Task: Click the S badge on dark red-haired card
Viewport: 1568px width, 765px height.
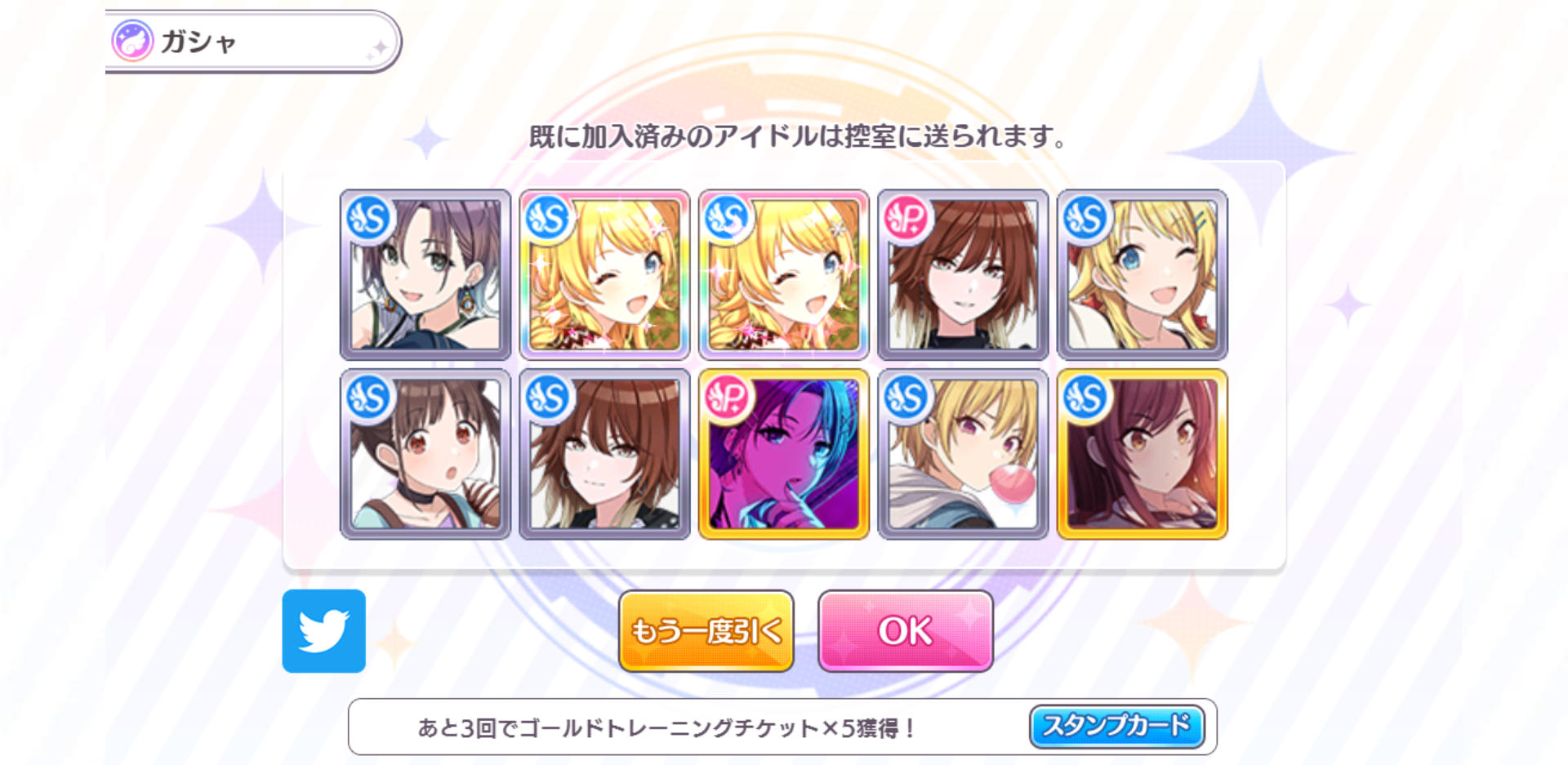Action: (x=1085, y=398)
